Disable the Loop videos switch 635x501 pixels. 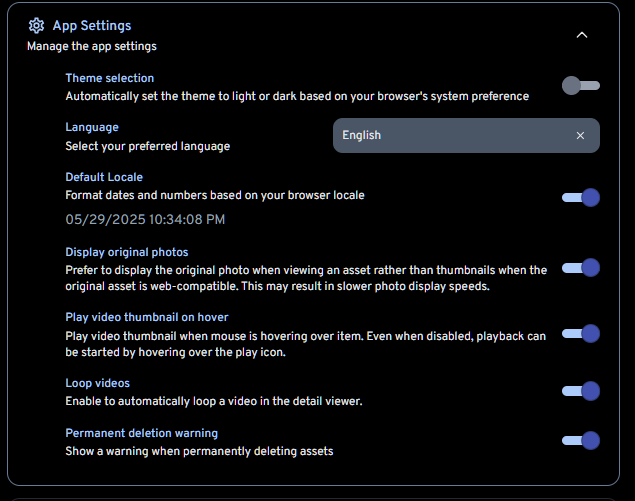click(x=580, y=391)
